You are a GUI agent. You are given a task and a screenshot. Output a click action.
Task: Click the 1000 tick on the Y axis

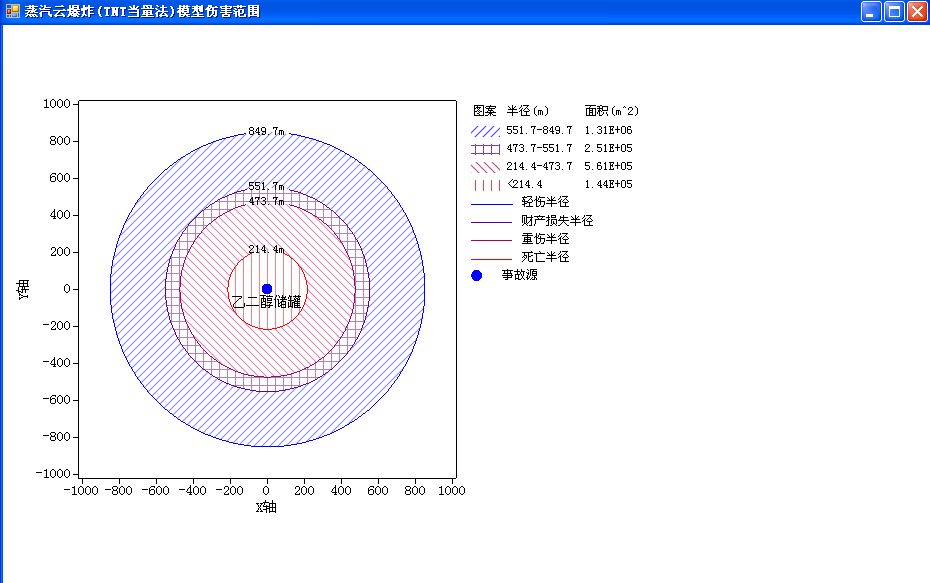point(57,104)
